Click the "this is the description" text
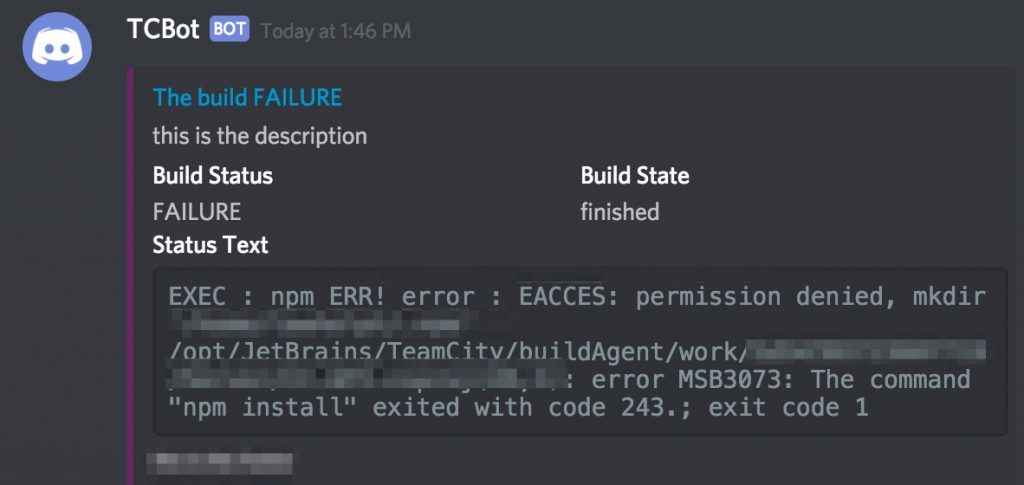 (x=259, y=135)
